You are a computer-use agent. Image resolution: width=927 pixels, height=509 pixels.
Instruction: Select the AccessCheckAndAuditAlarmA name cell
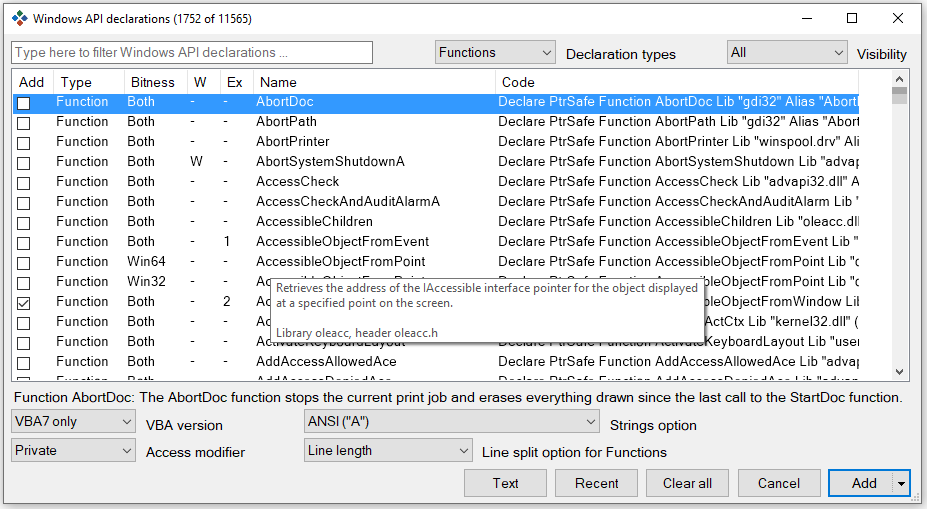(x=348, y=202)
